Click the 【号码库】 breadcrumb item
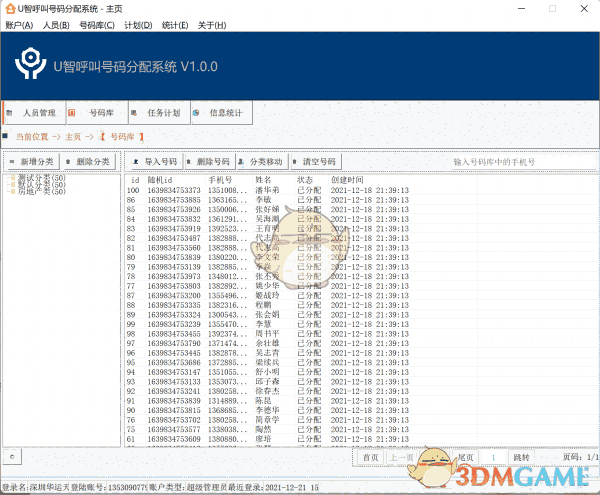This screenshot has height=495, width=600. (x=122, y=137)
